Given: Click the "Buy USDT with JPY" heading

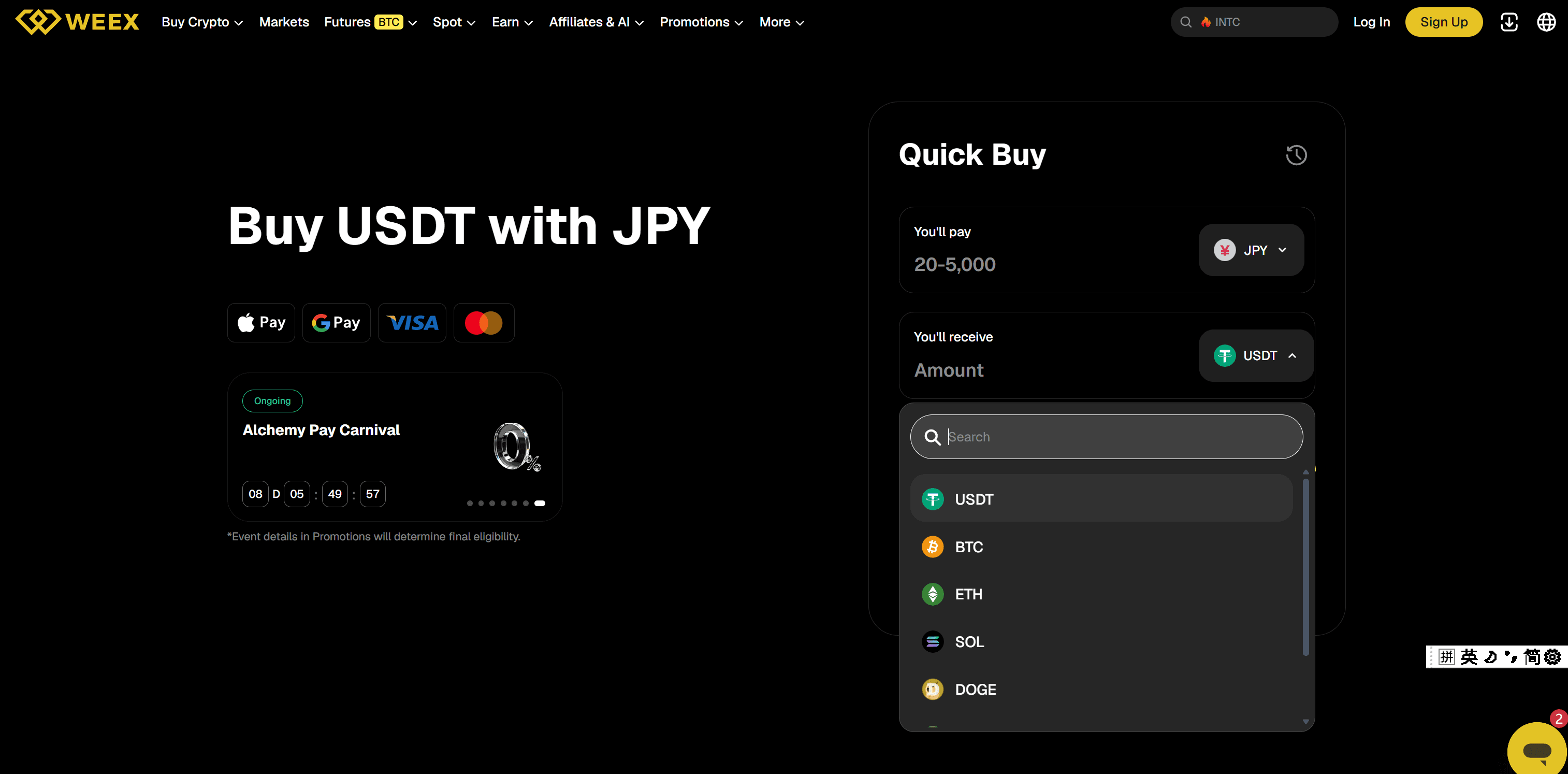Looking at the screenshot, I should 469,226.
